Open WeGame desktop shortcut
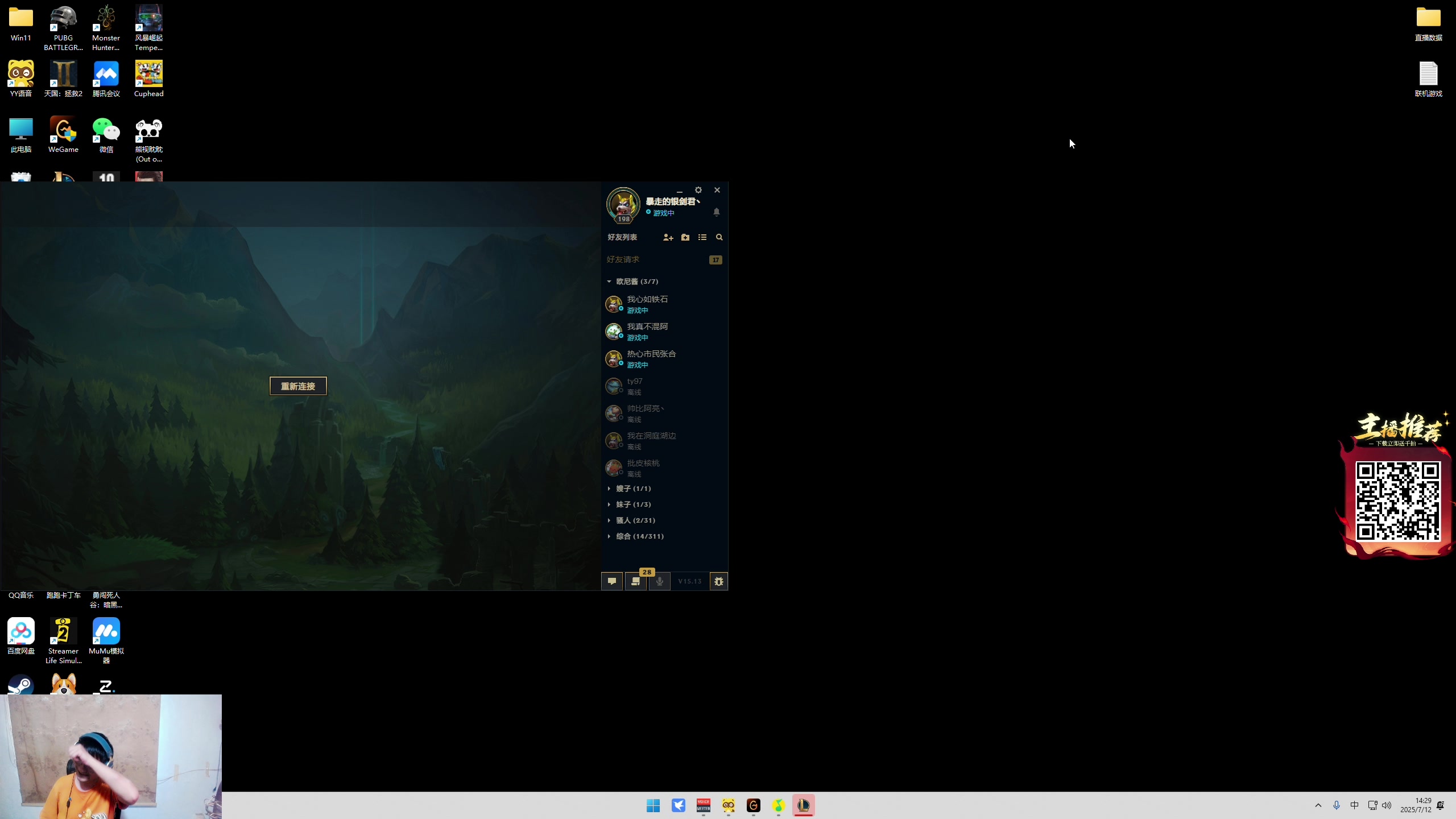This screenshot has width=1456, height=819. (x=63, y=135)
